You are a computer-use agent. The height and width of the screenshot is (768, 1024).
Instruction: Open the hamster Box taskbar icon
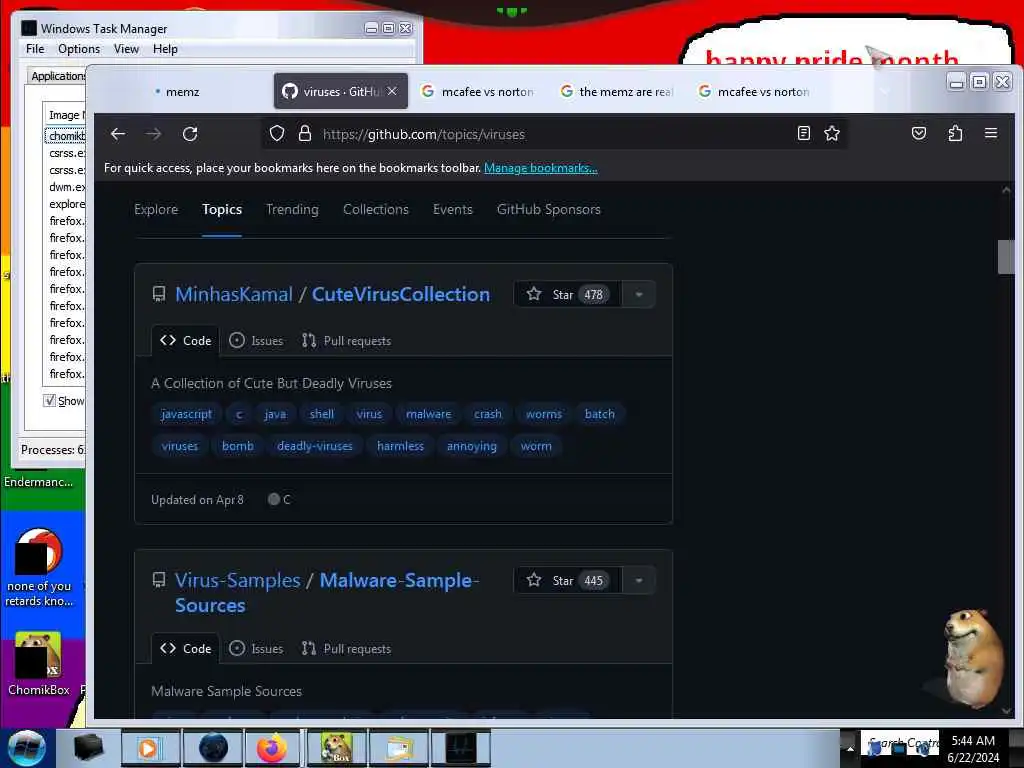336,748
